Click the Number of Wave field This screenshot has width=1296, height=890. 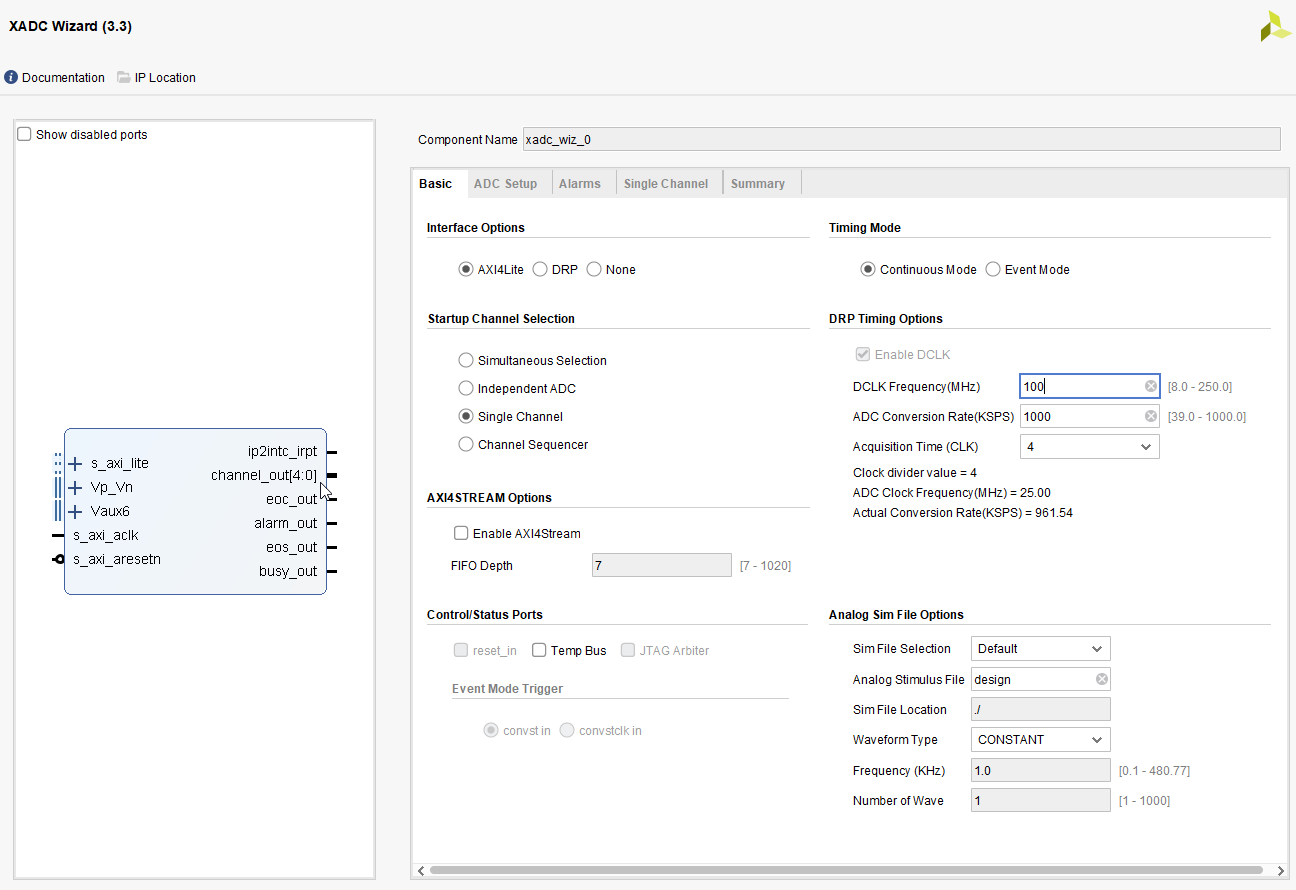pos(1041,800)
